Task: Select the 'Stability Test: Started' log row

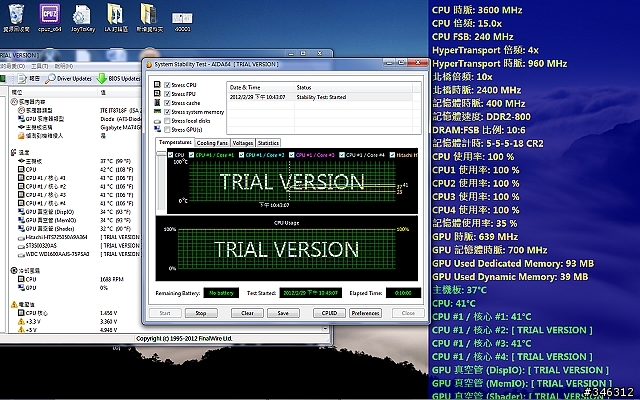Action: (x=320, y=97)
